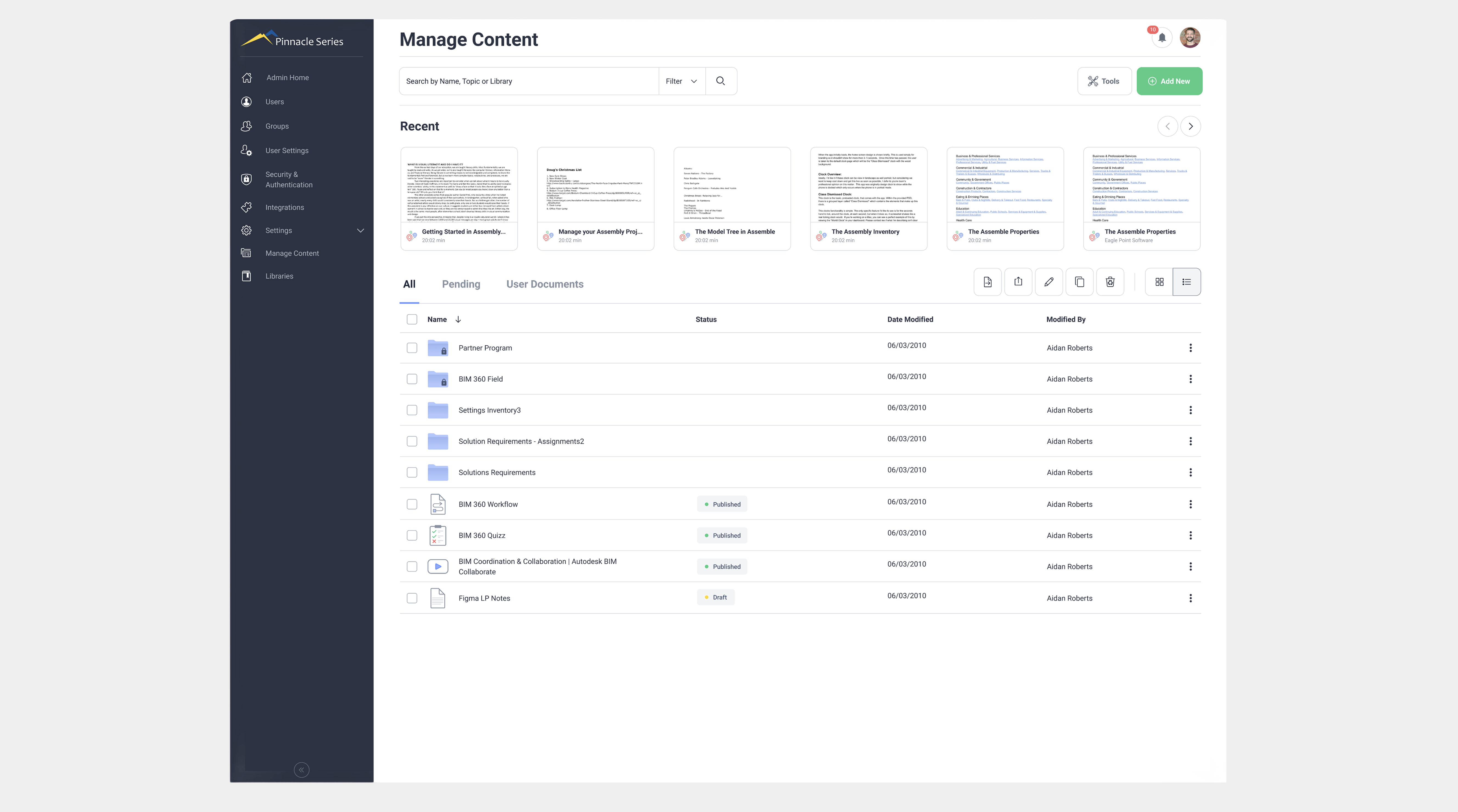The width and height of the screenshot is (1458, 812).
Task: Click the Add New button
Action: 1169,81
